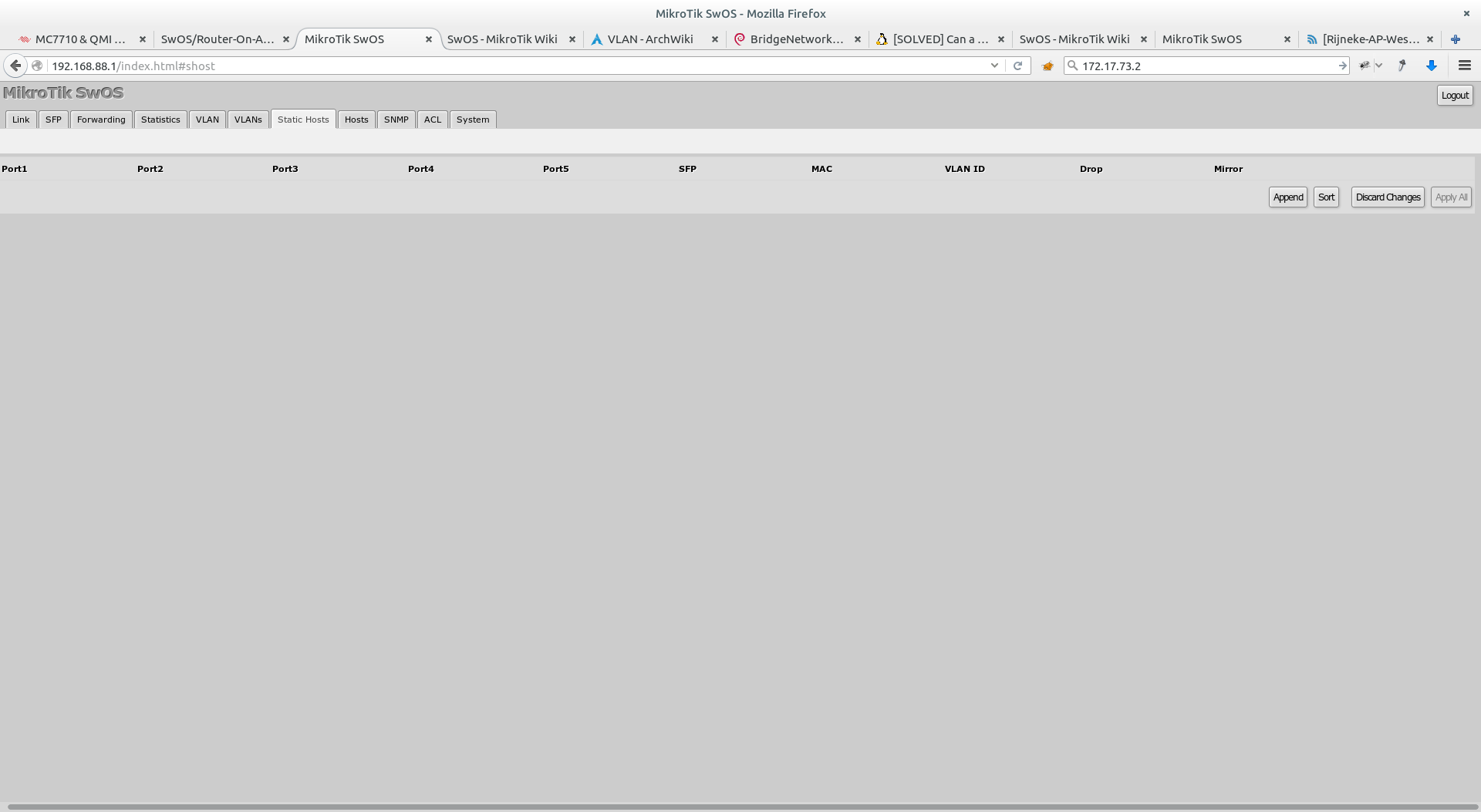Click the blue downloads arrow icon
This screenshot has height=812, width=1481.
click(x=1432, y=66)
